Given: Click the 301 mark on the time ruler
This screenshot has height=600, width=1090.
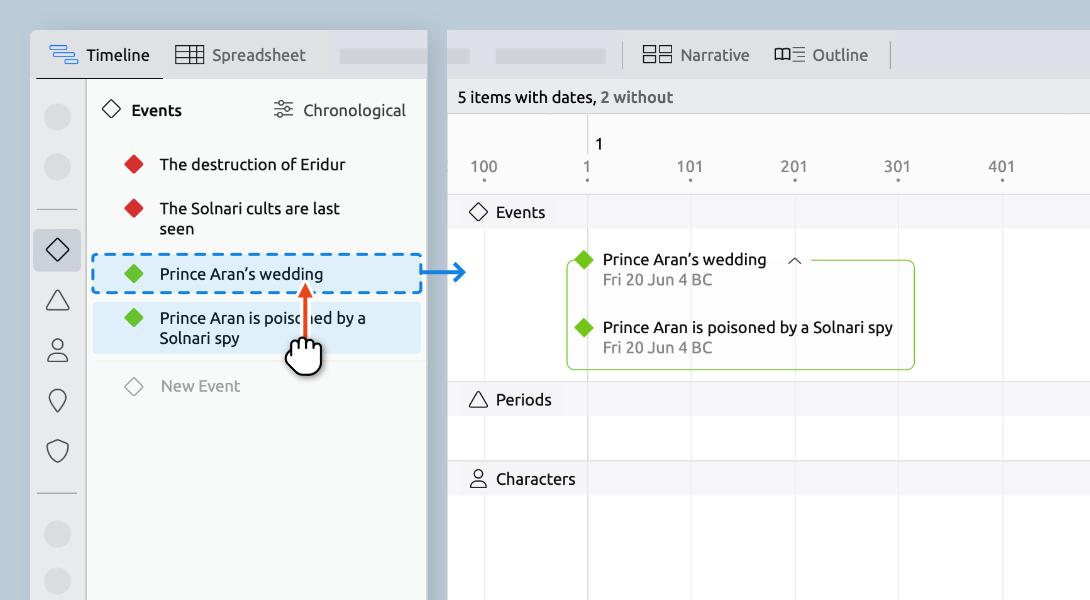Looking at the screenshot, I should 897,167.
